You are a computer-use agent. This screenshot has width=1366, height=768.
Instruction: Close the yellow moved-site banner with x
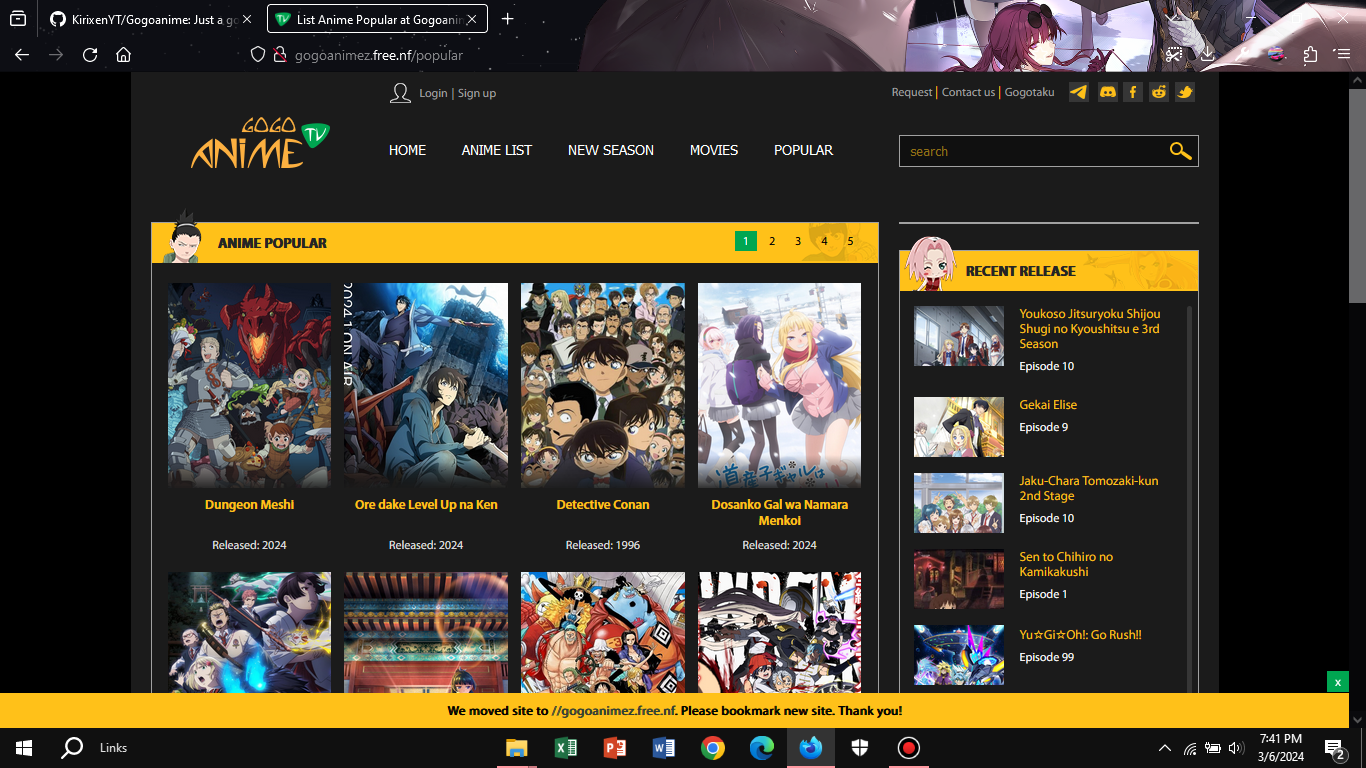[x=1338, y=682]
